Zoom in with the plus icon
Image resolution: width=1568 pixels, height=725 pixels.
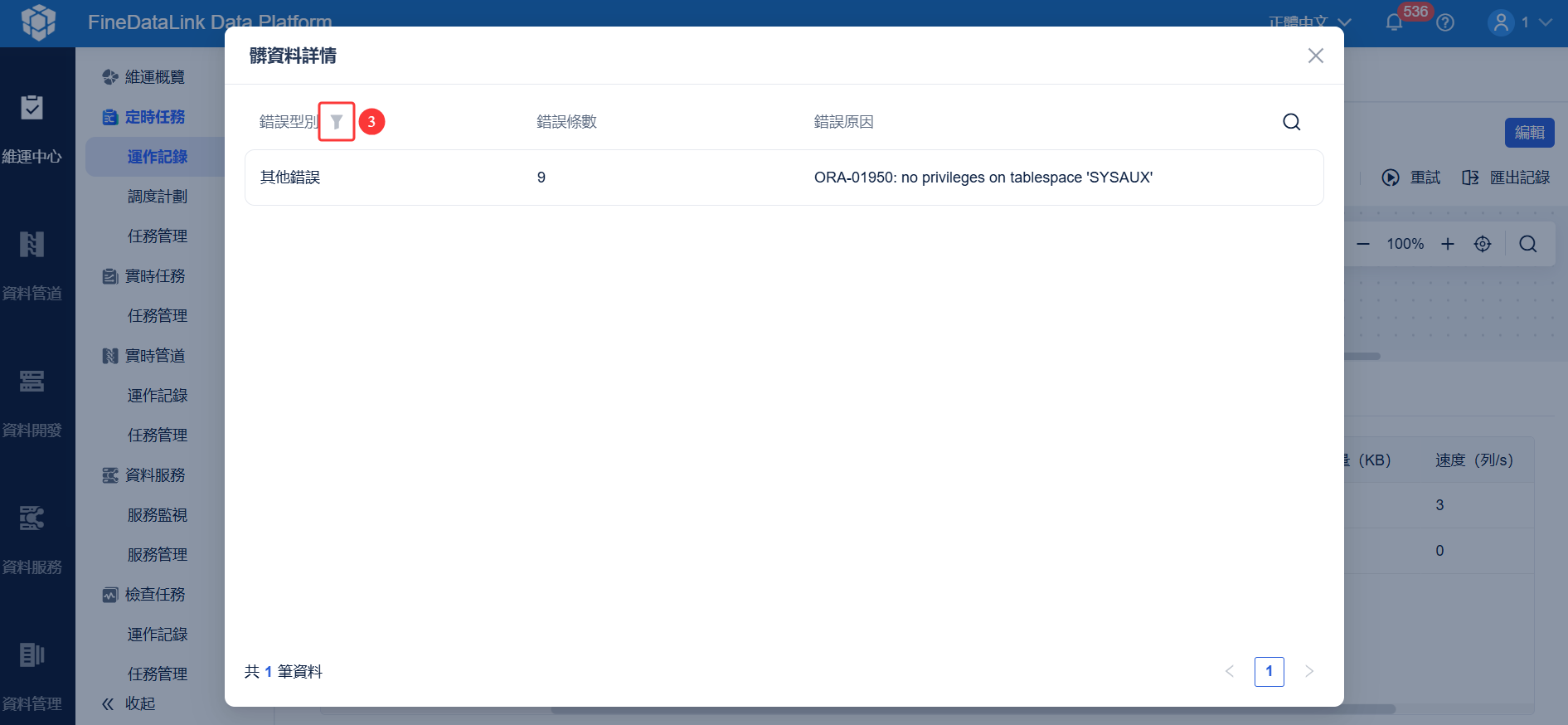(1448, 244)
